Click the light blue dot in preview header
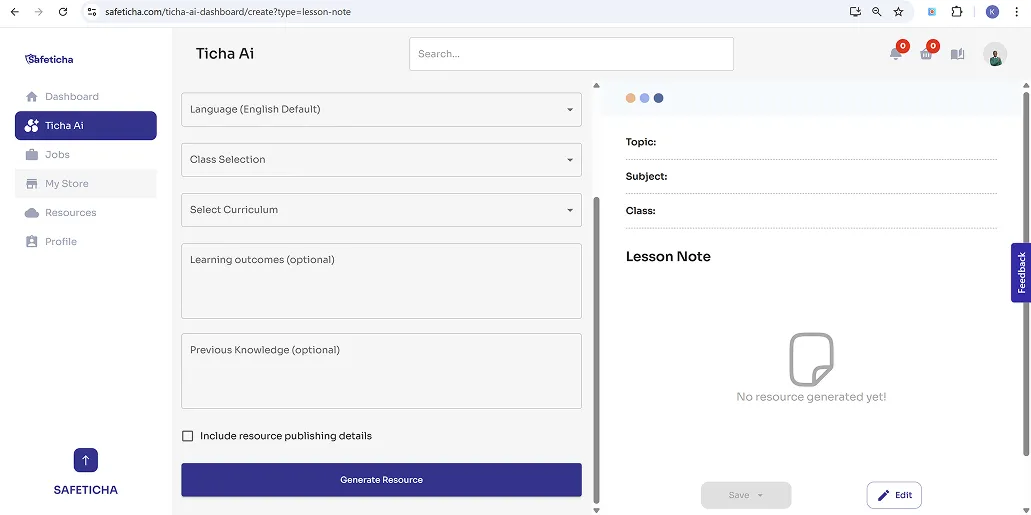The width and height of the screenshot is (1031, 515). coord(644,98)
